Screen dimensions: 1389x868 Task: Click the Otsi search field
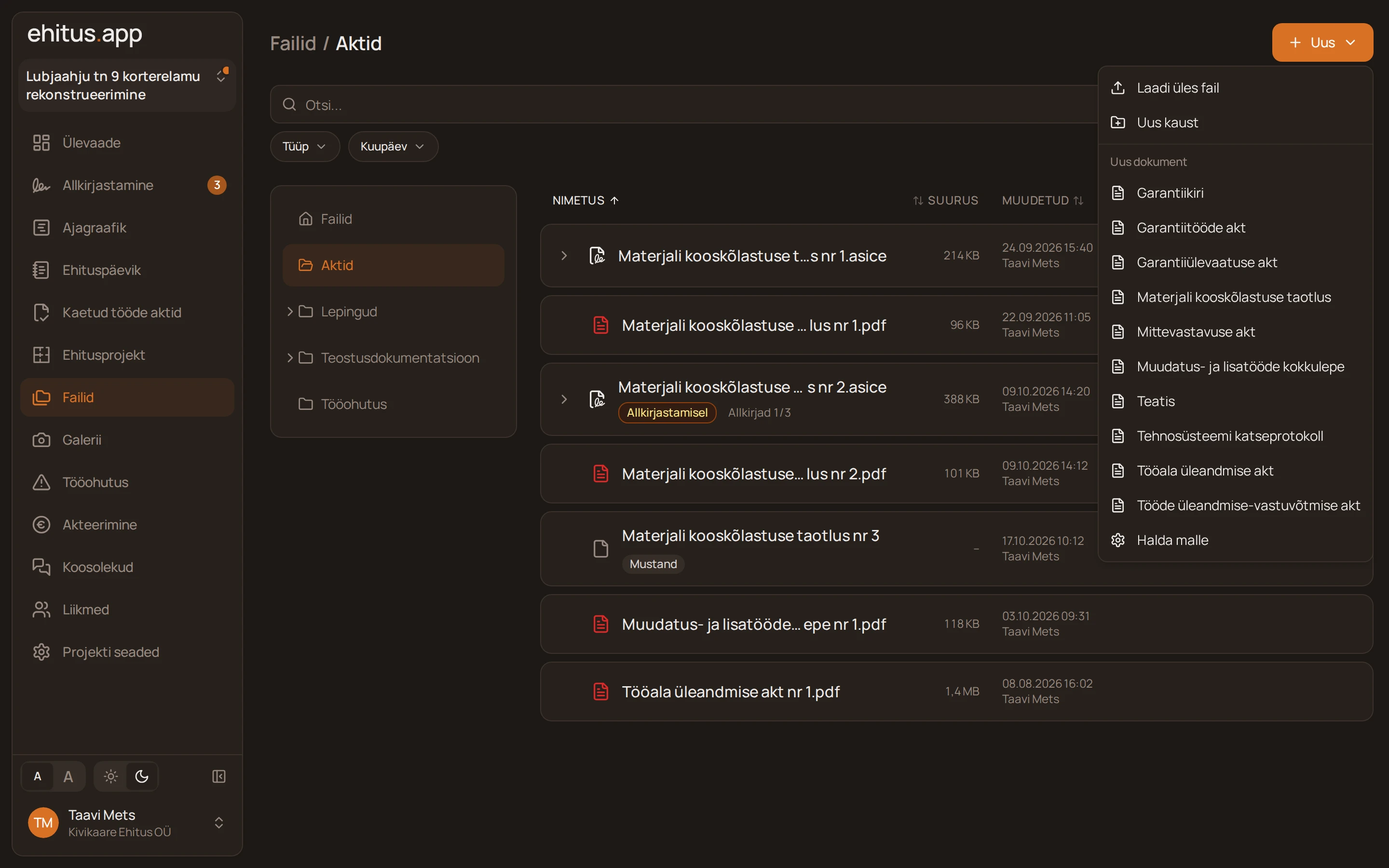[683, 105]
